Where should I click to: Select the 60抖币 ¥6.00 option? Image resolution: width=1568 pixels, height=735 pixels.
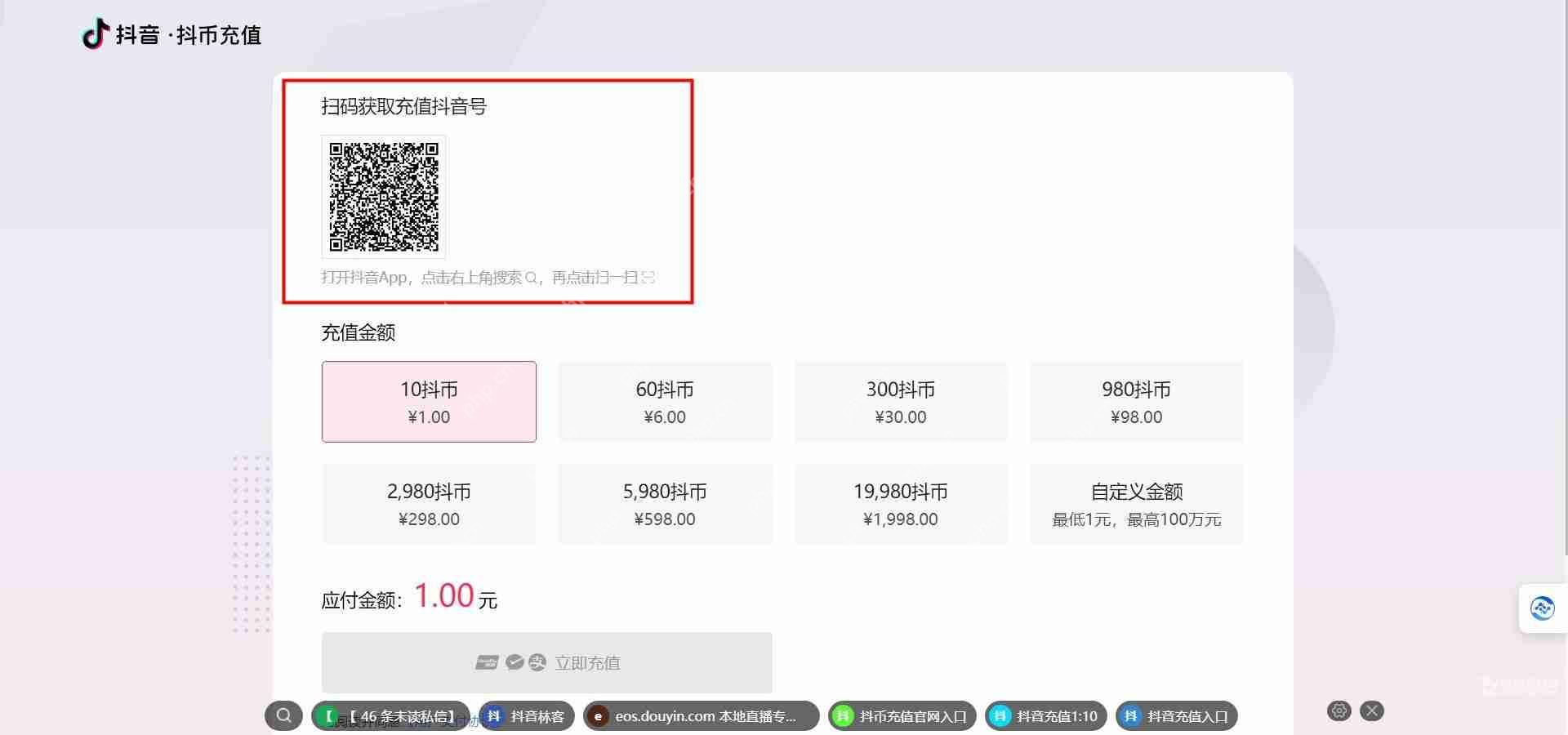point(665,402)
